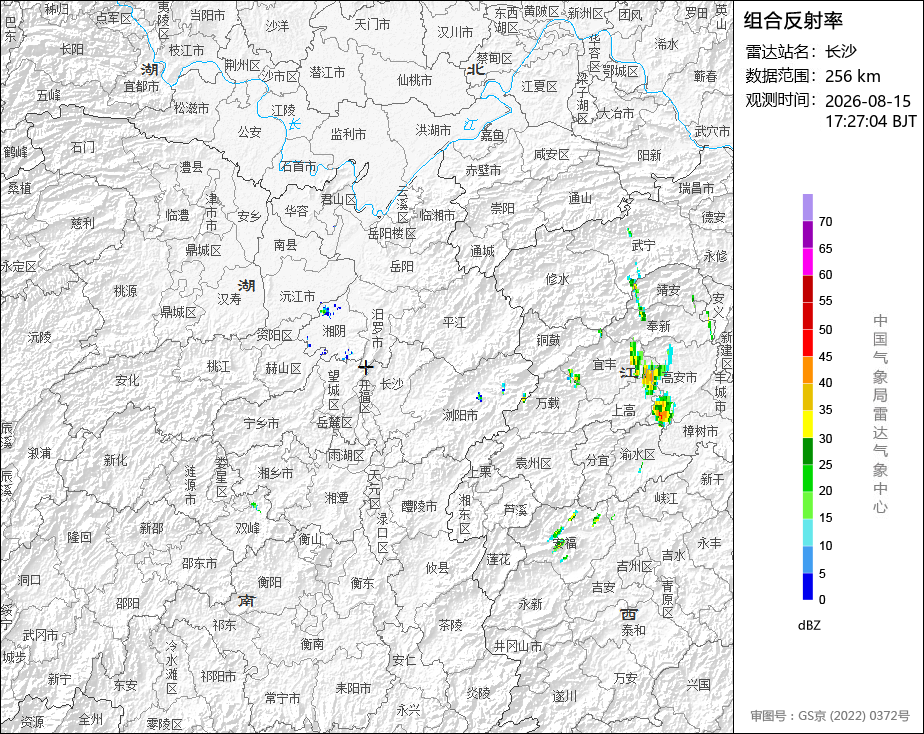
Task: Click the green echo patch near 安福
Action: pos(557,534)
